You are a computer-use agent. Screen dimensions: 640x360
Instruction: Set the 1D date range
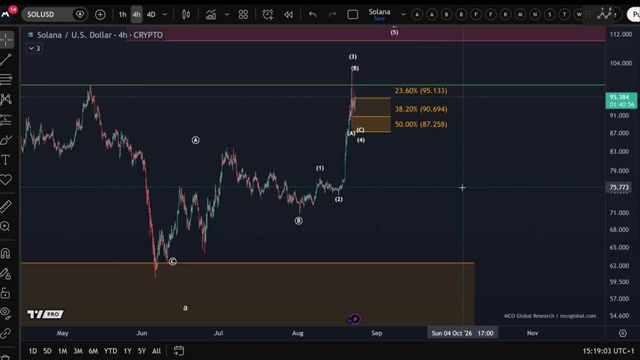tap(33, 351)
